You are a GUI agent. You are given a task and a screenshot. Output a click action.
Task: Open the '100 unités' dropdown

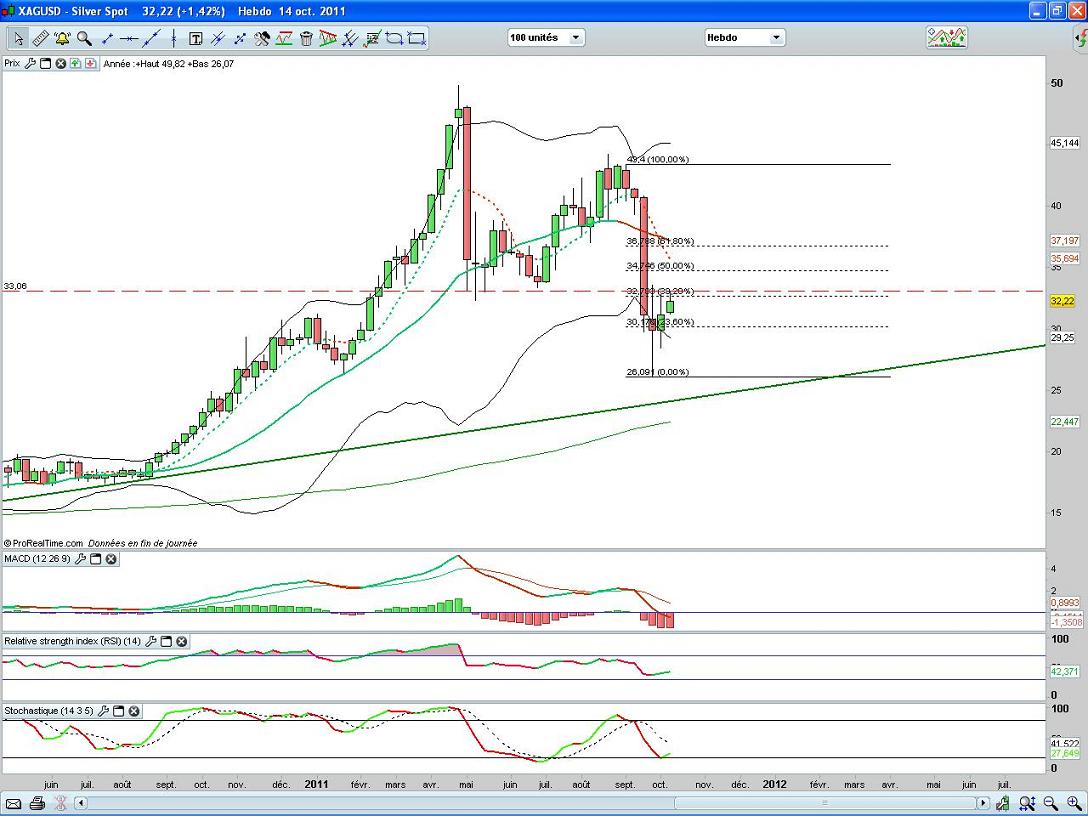(546, 37)
